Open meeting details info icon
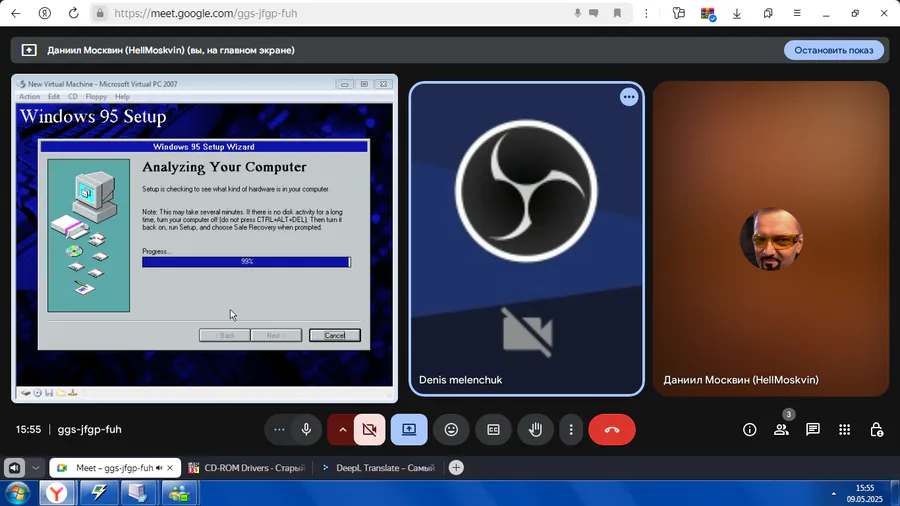Image resolution: width=900 pixels, height=506 pixels. 750,430
